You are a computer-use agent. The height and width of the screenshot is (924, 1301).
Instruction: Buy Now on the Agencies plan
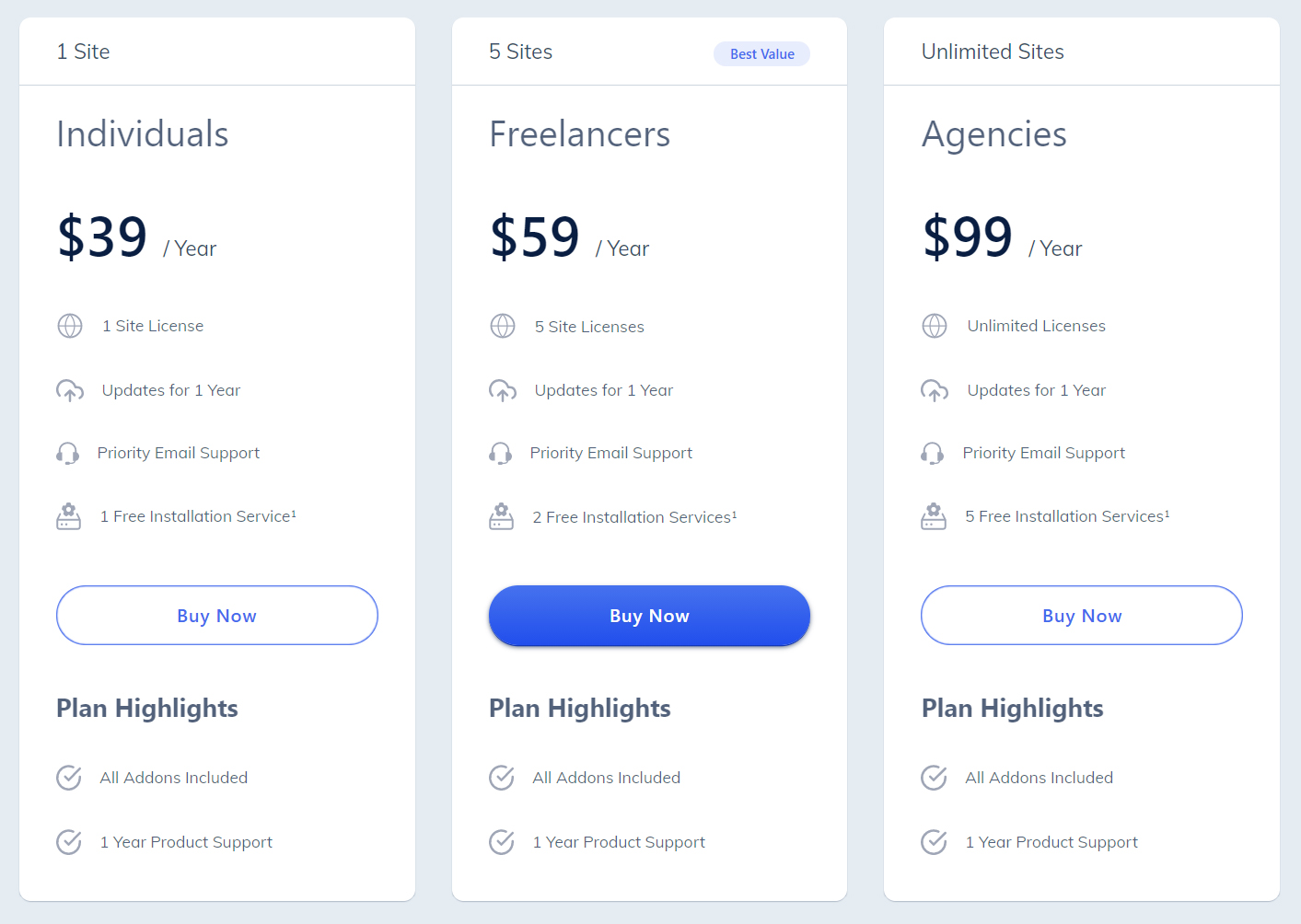coord(1081,615)
